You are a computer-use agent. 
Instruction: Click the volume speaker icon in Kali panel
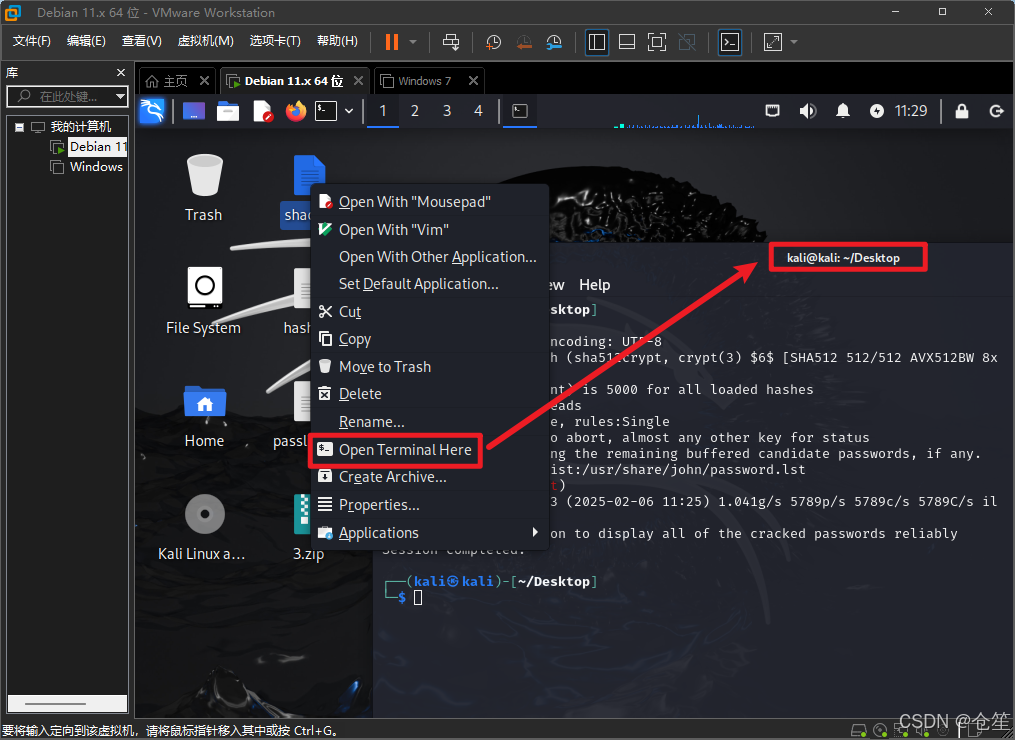(x=807, y=111)
